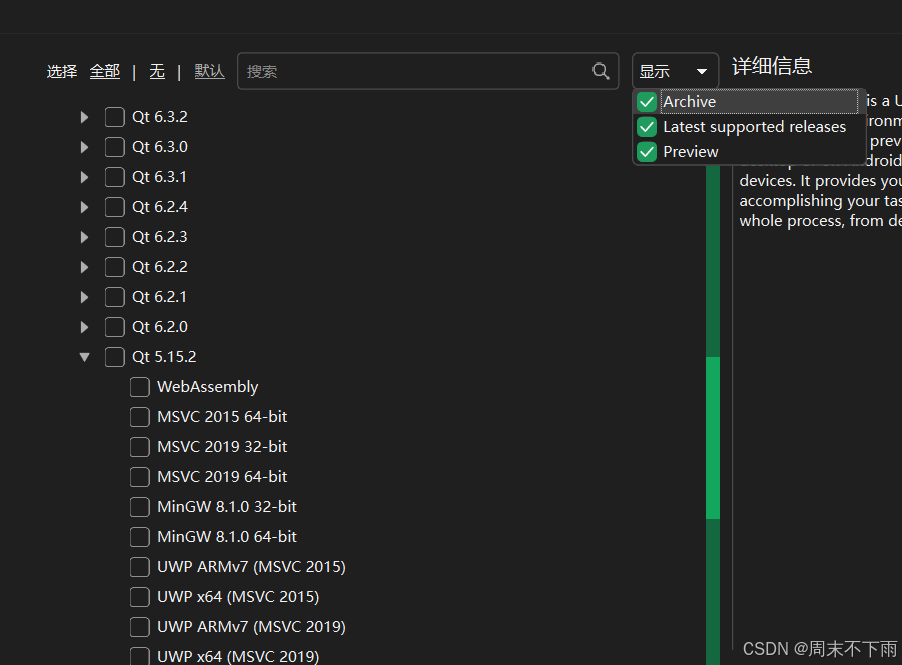Tick the Qt 6.2.2 checkbox
Image resolution: width=902 pixels, height=665 pixels.
[115, 267]
